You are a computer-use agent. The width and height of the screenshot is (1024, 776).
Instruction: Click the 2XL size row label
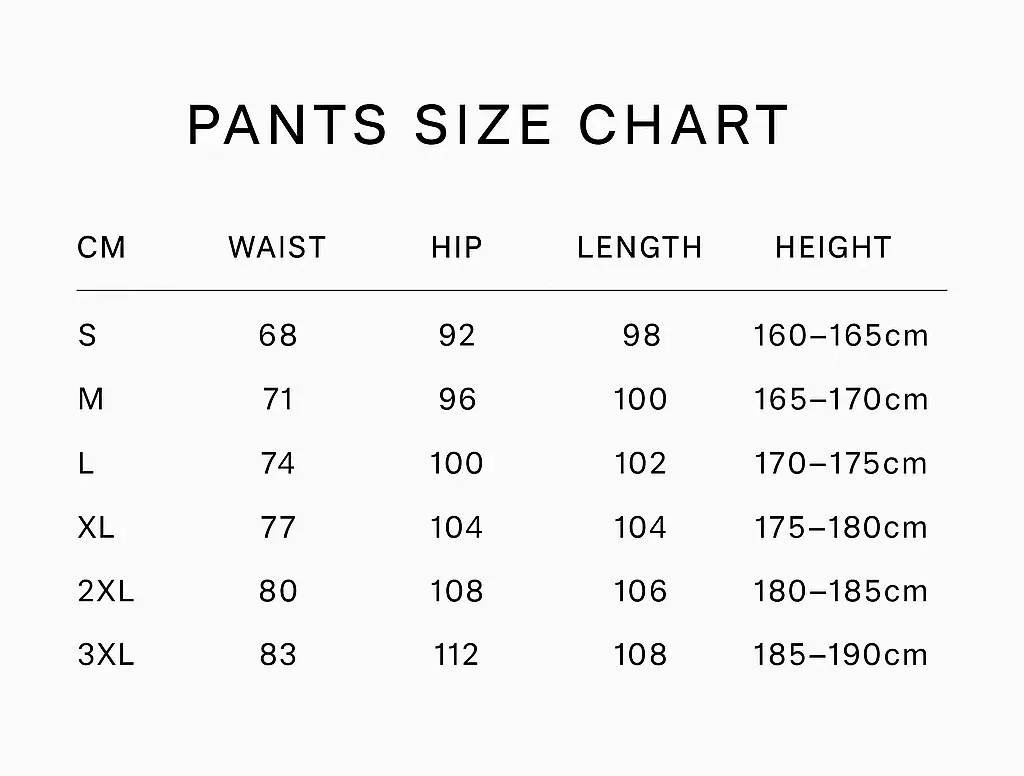point(105,591)
